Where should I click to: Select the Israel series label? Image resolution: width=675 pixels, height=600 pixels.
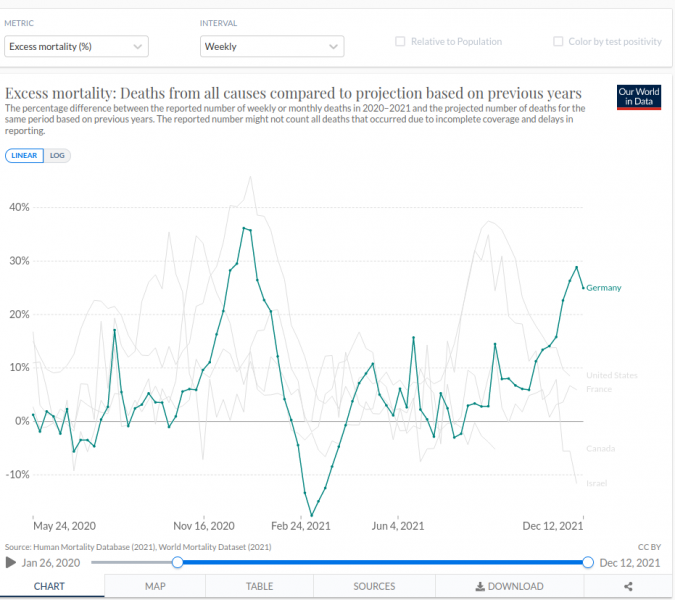(596, 484)
